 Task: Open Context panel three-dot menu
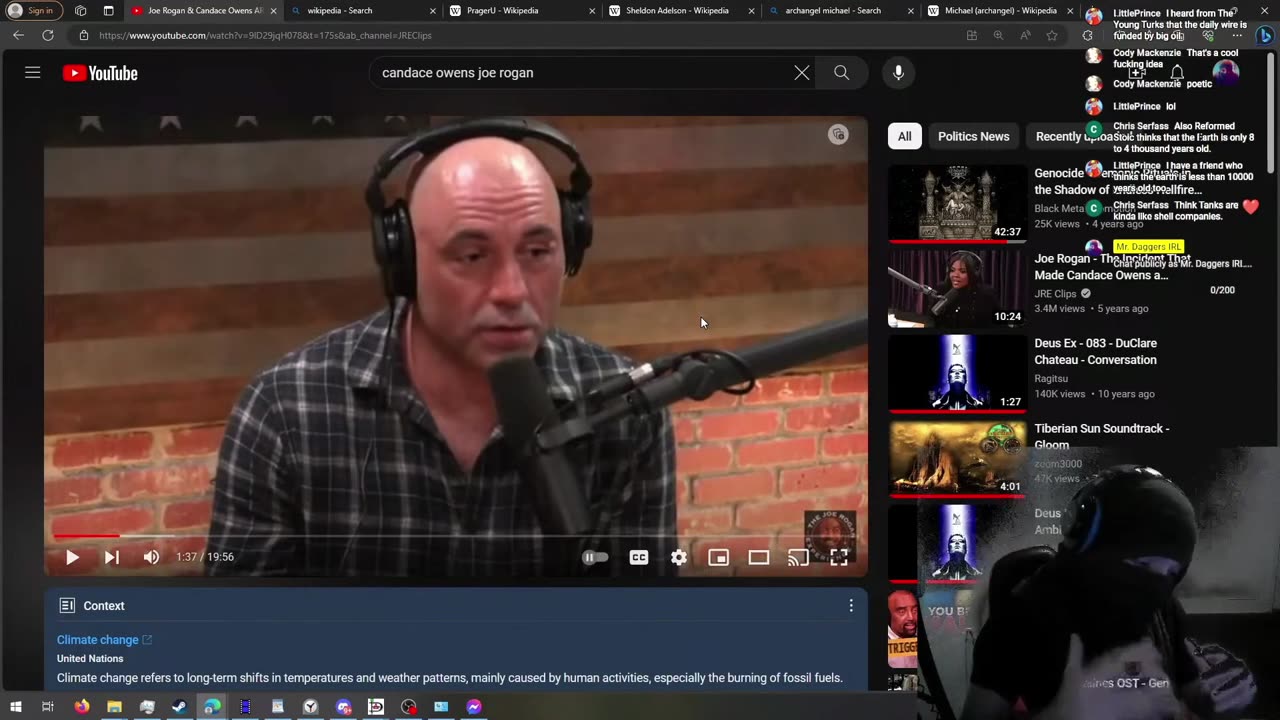(x=851, y=605)
